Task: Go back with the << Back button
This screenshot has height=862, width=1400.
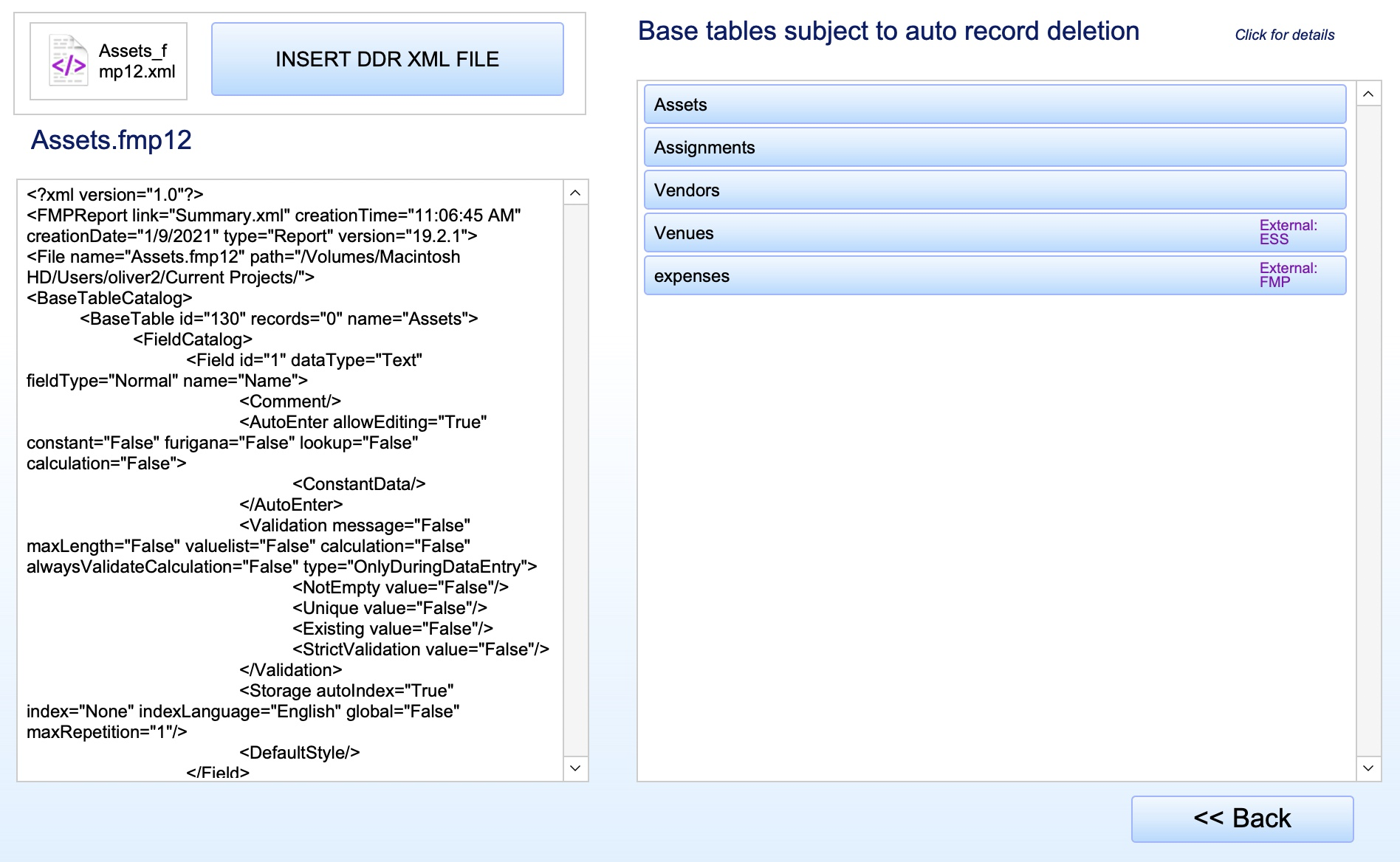Action: [x=1242, y=818]
